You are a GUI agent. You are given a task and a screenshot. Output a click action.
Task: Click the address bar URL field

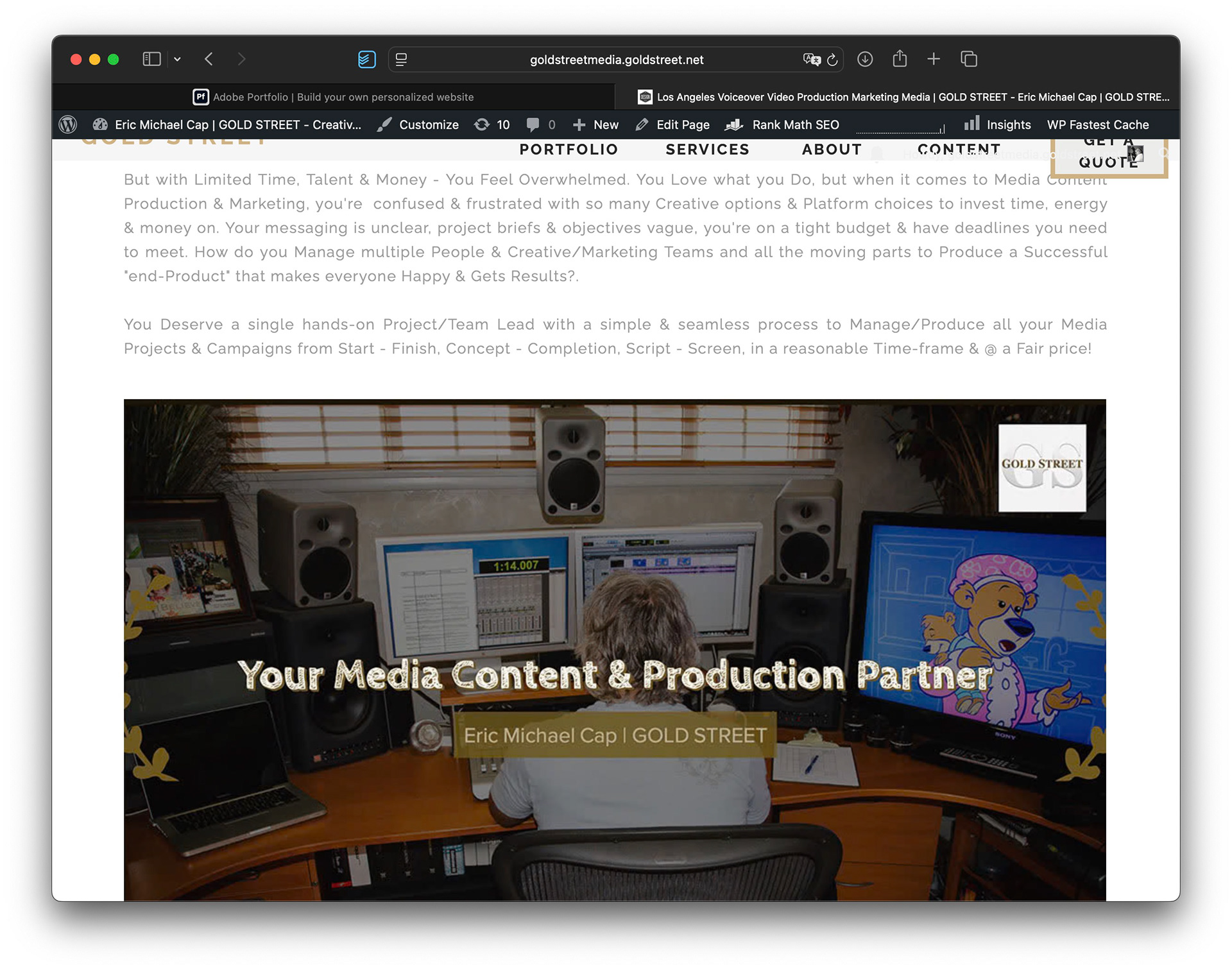tap(616, 60)
